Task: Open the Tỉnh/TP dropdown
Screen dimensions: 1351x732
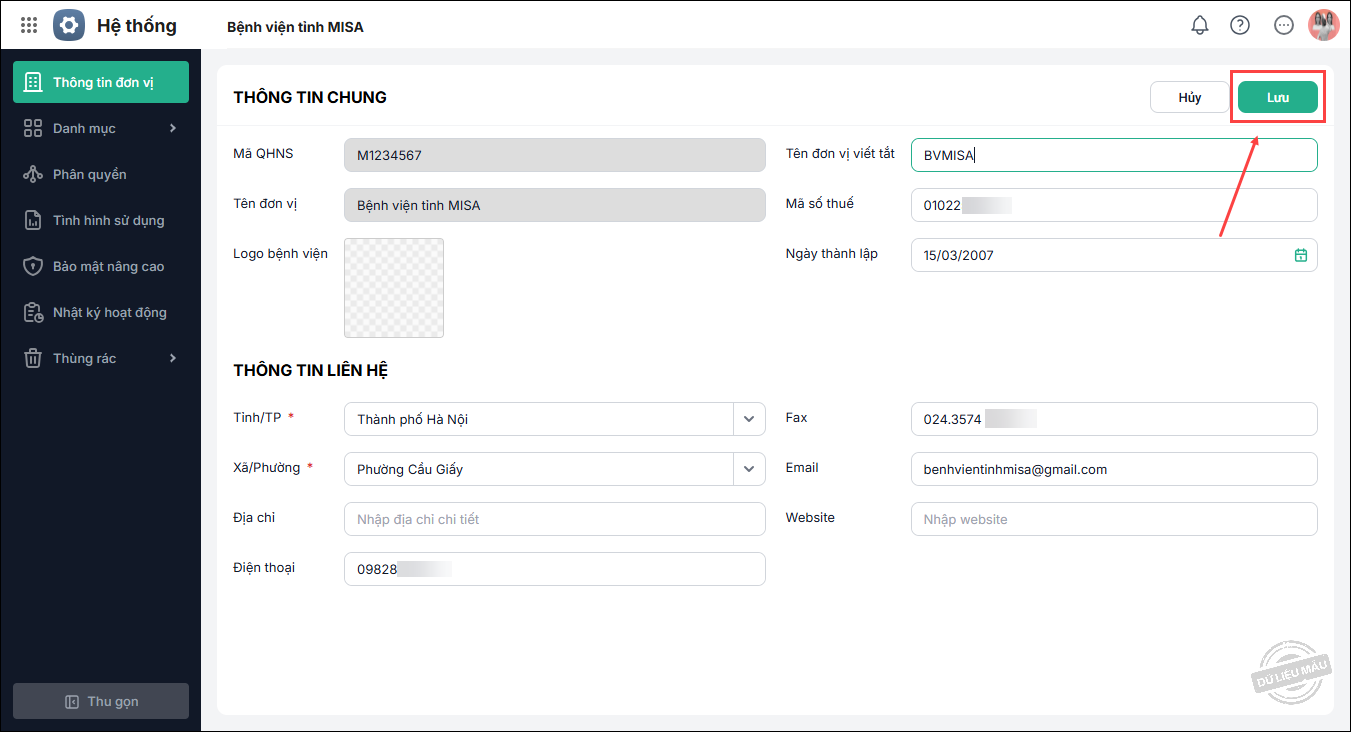Action: click(x=748, y=419)
